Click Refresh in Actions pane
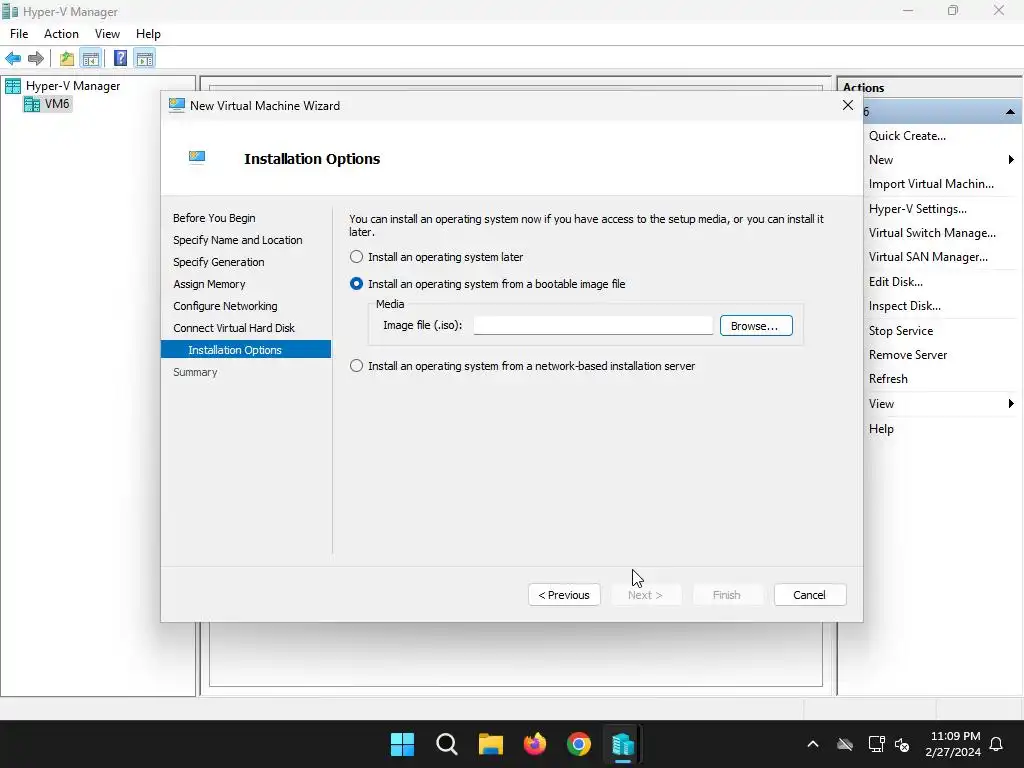Viewport: 1024px width, 768px height. point(888,379)
